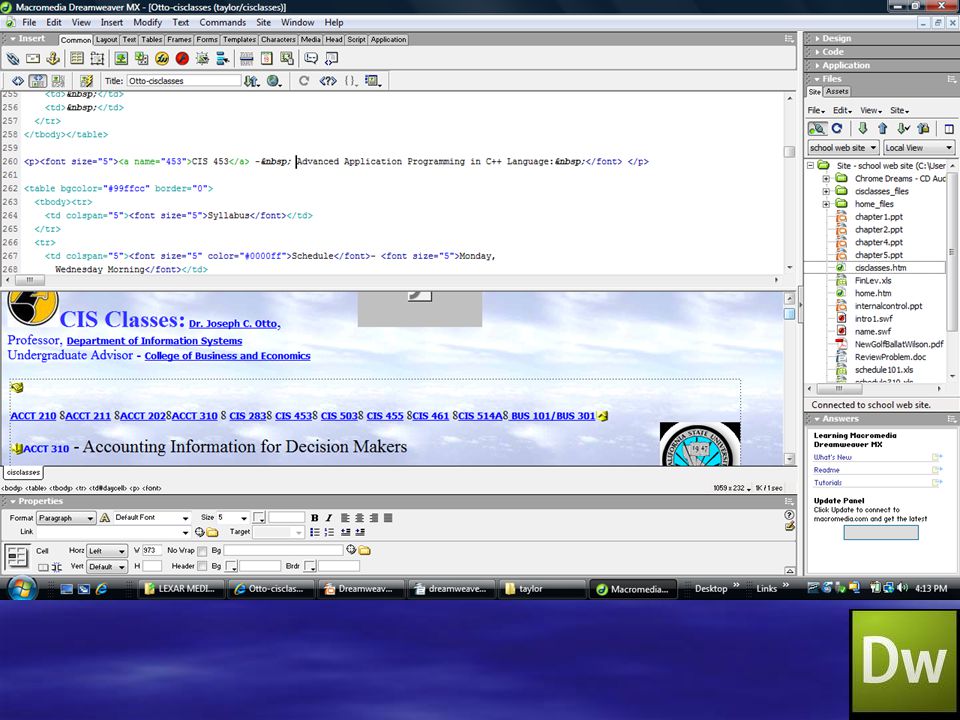Browse for link file folder icon
Image resolution: width=960 pixels, height=720 pixels.
pos(212,532)
